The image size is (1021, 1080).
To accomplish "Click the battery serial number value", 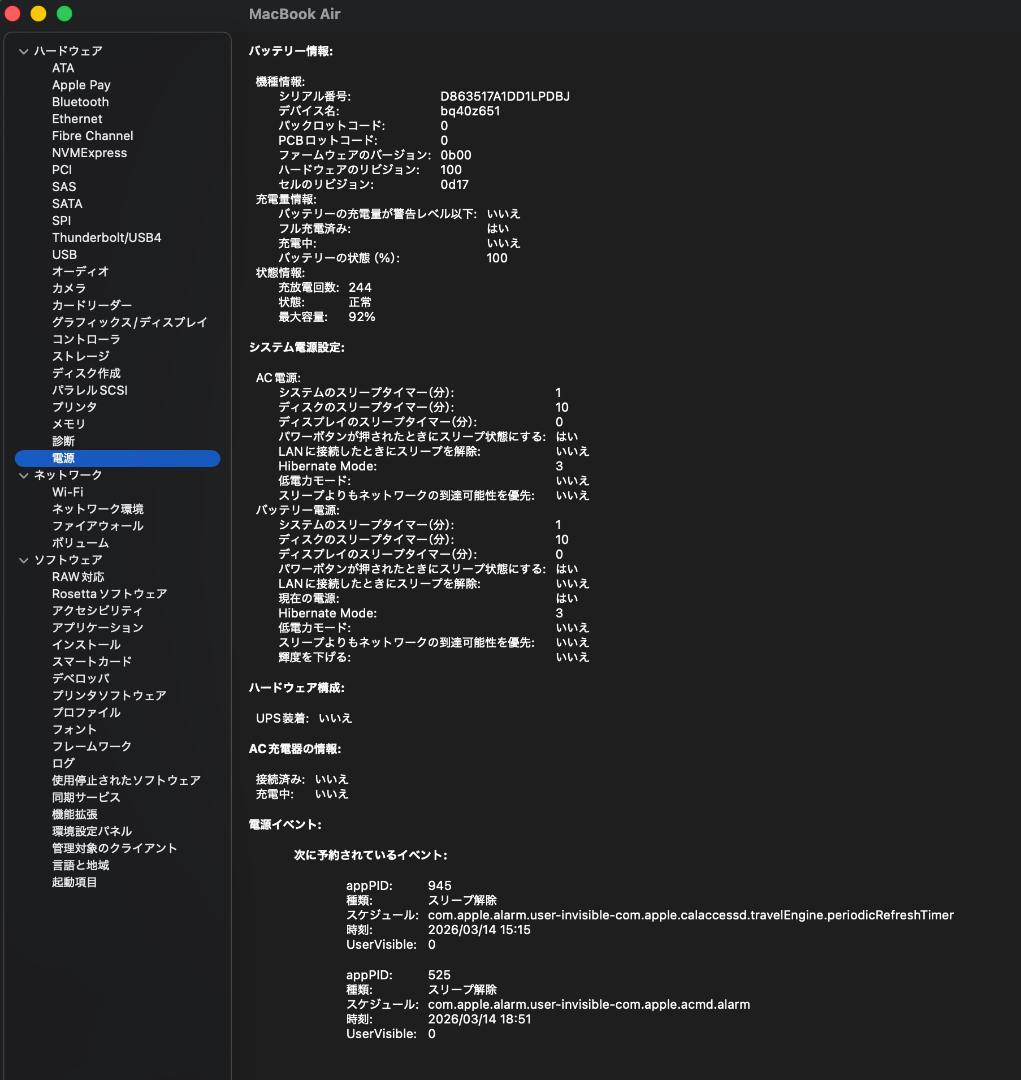I will pyautogui.click(x=504, y=96).
